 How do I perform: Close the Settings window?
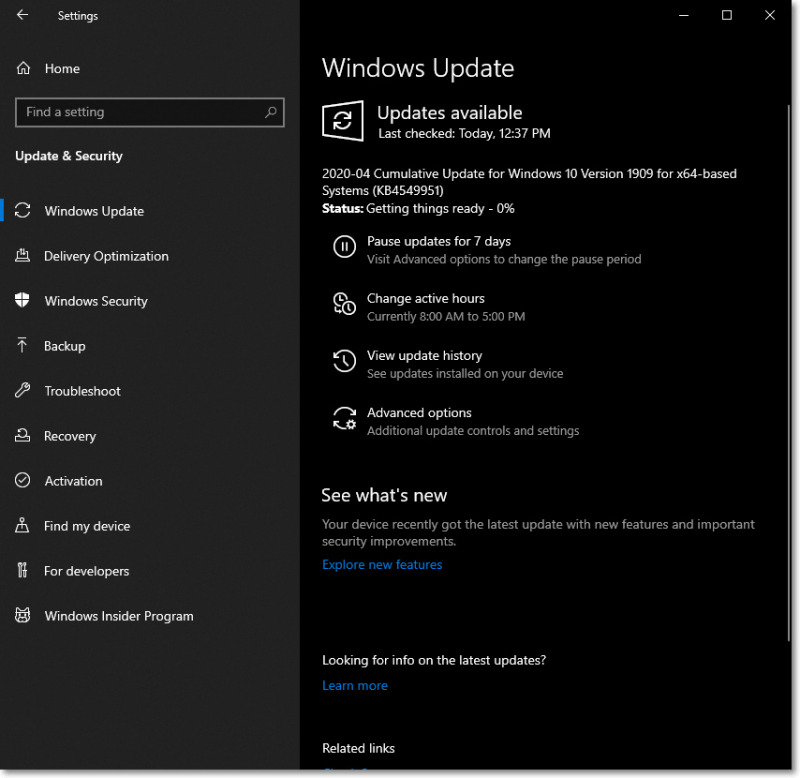[769, 15]
